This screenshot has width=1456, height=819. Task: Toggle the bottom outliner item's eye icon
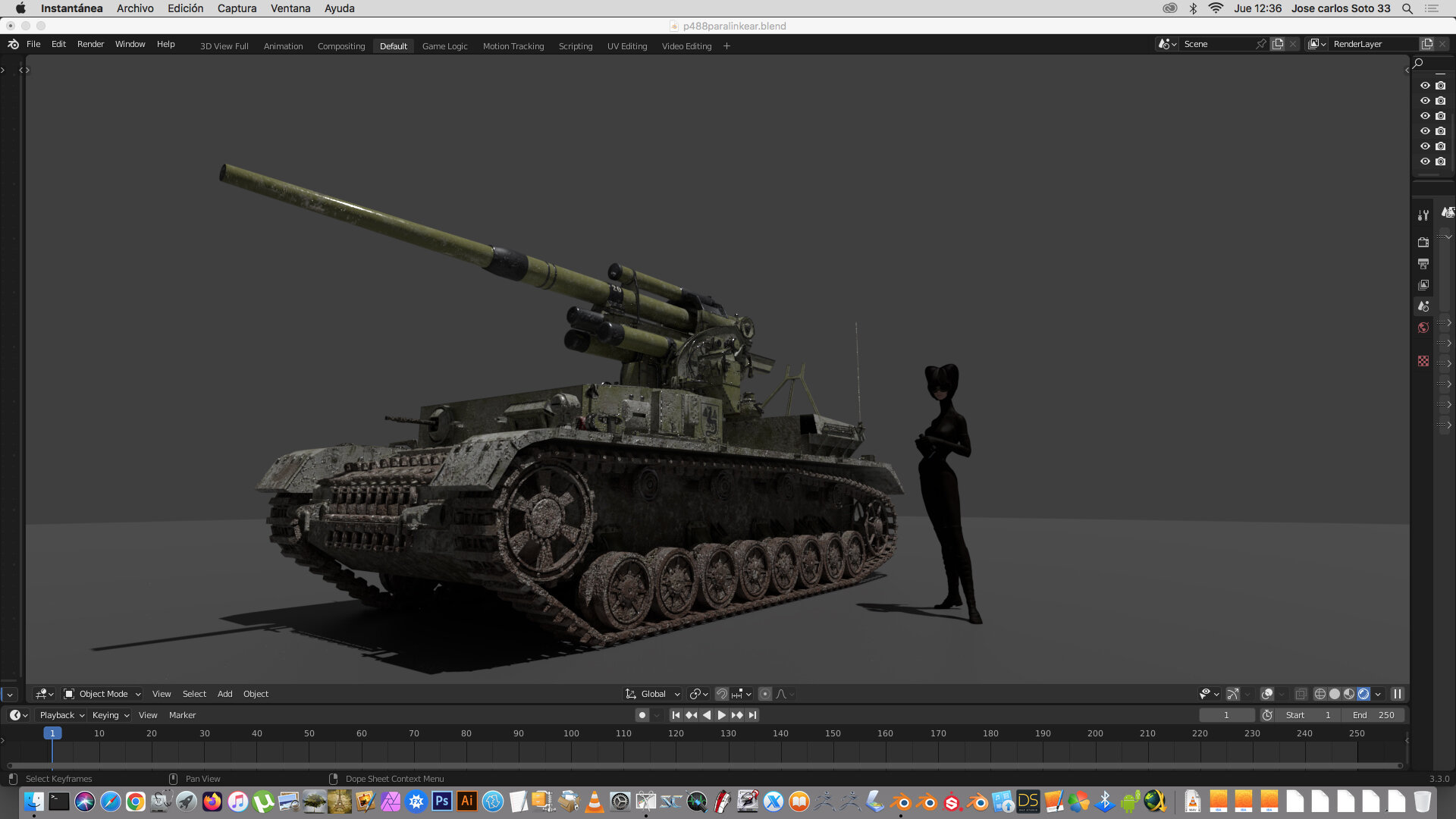1425,162
